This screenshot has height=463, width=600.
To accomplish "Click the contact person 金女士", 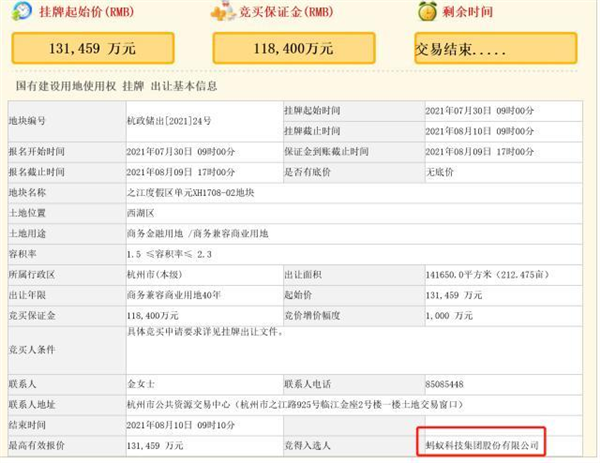I will (141, 384).
